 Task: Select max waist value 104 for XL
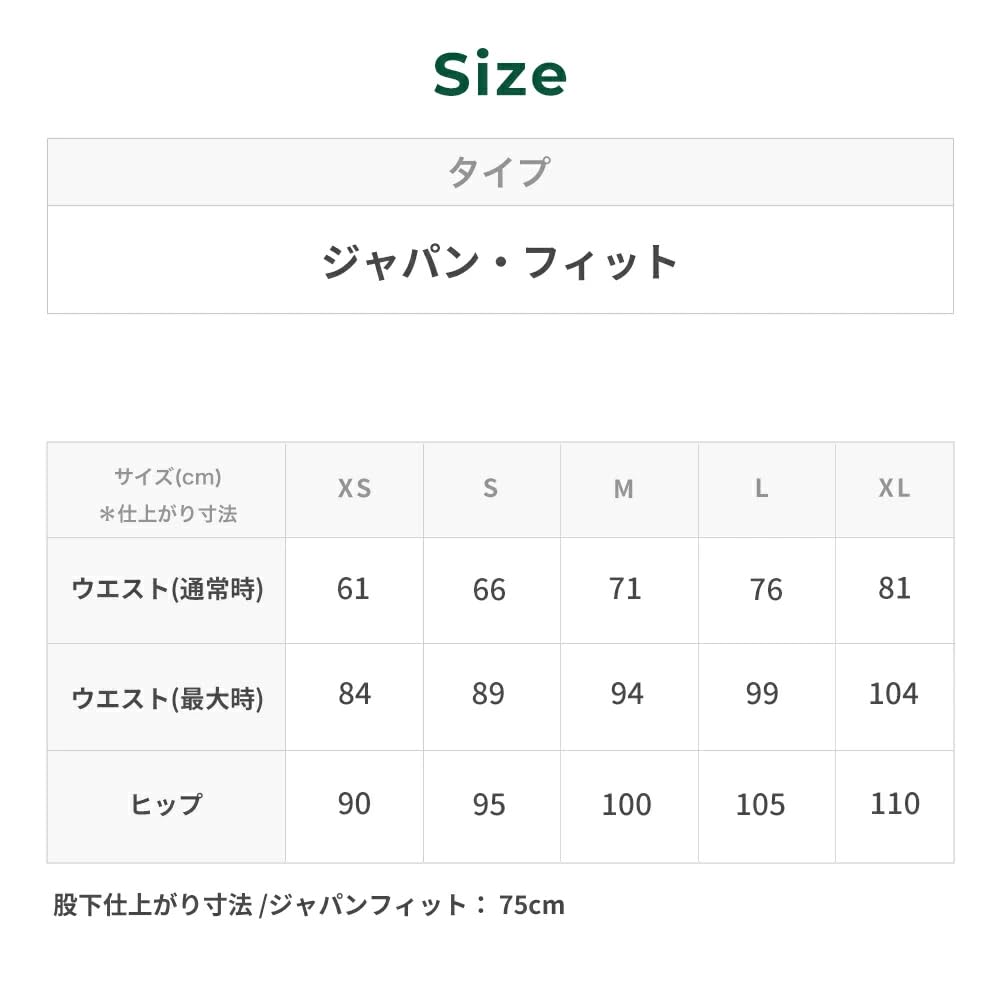[x=893, y=694]
